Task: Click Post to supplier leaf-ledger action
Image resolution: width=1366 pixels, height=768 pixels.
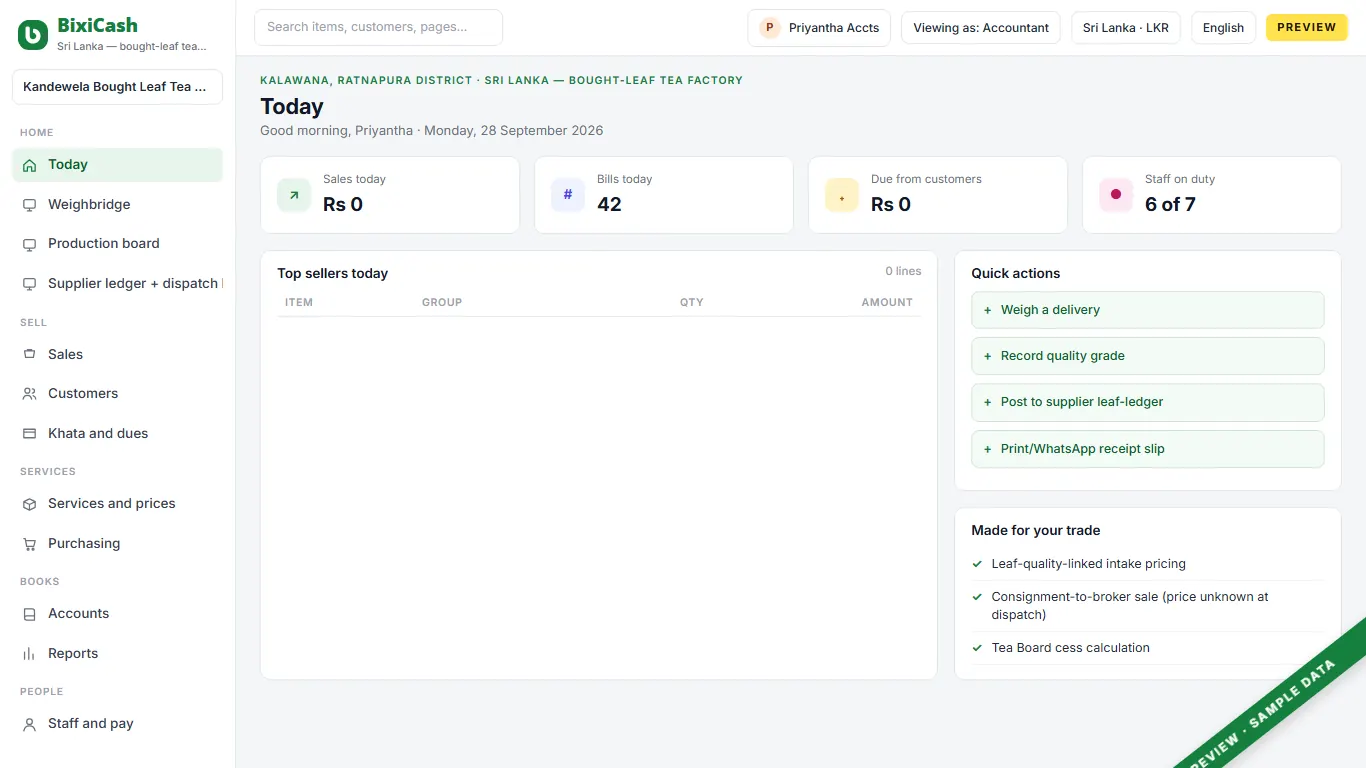Action: pos(1148,402)
